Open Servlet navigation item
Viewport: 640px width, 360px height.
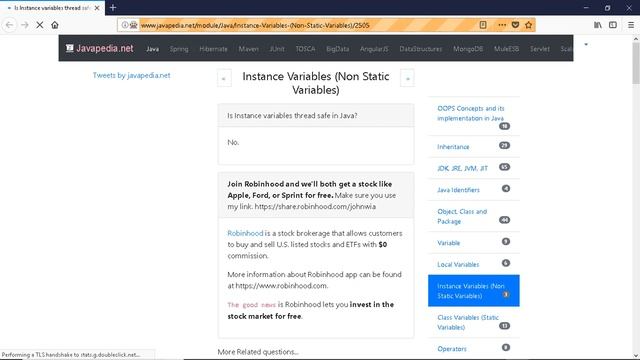click(540, 49)
